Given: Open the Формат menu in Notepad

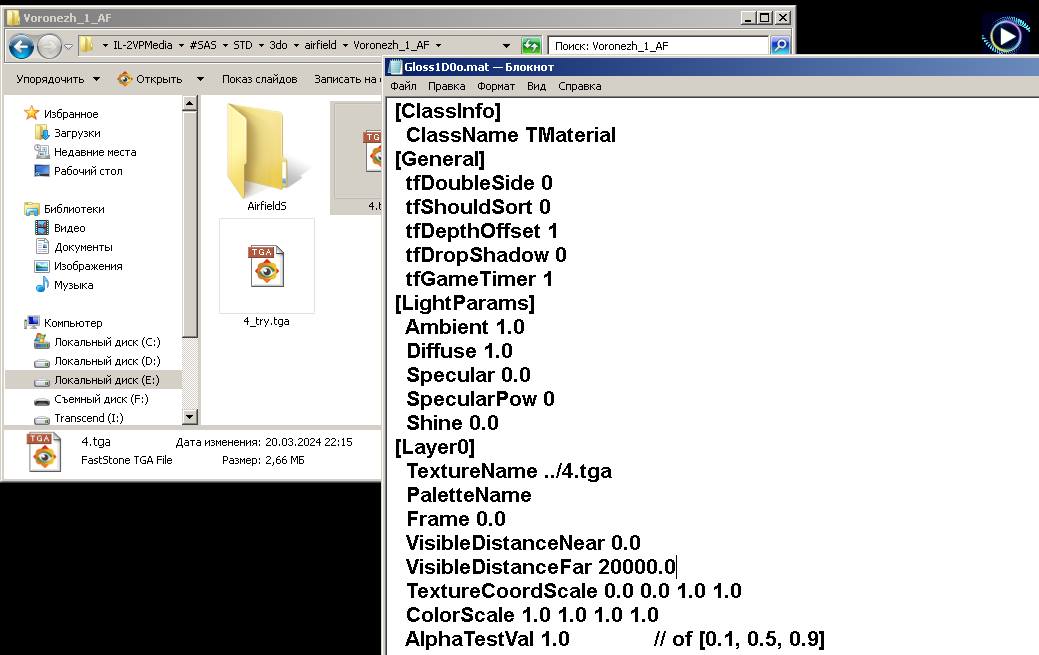Looking at the screenshot, I should (x=496, y=86).
